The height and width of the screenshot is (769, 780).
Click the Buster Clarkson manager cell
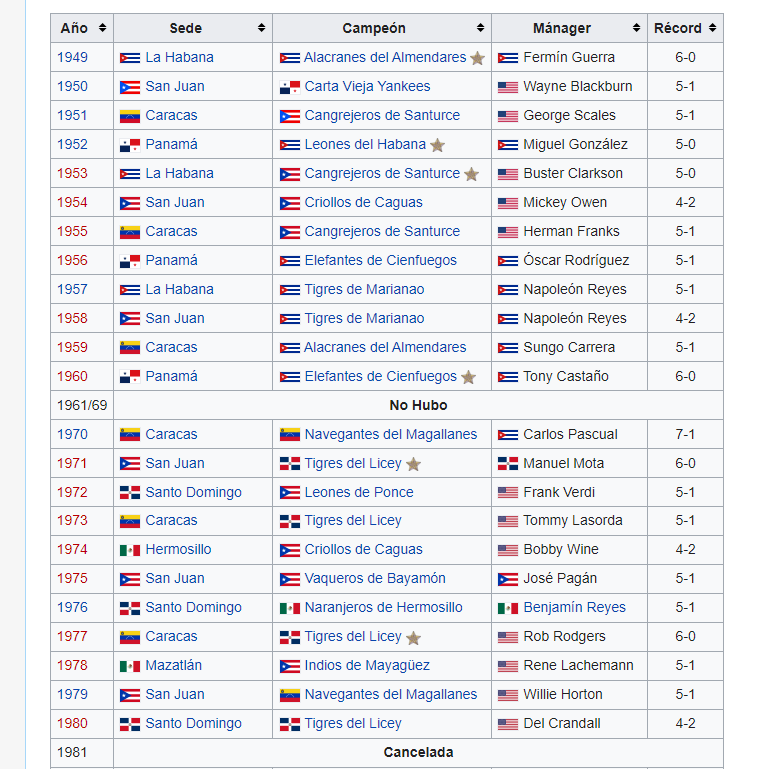click(x=570, y=173)
